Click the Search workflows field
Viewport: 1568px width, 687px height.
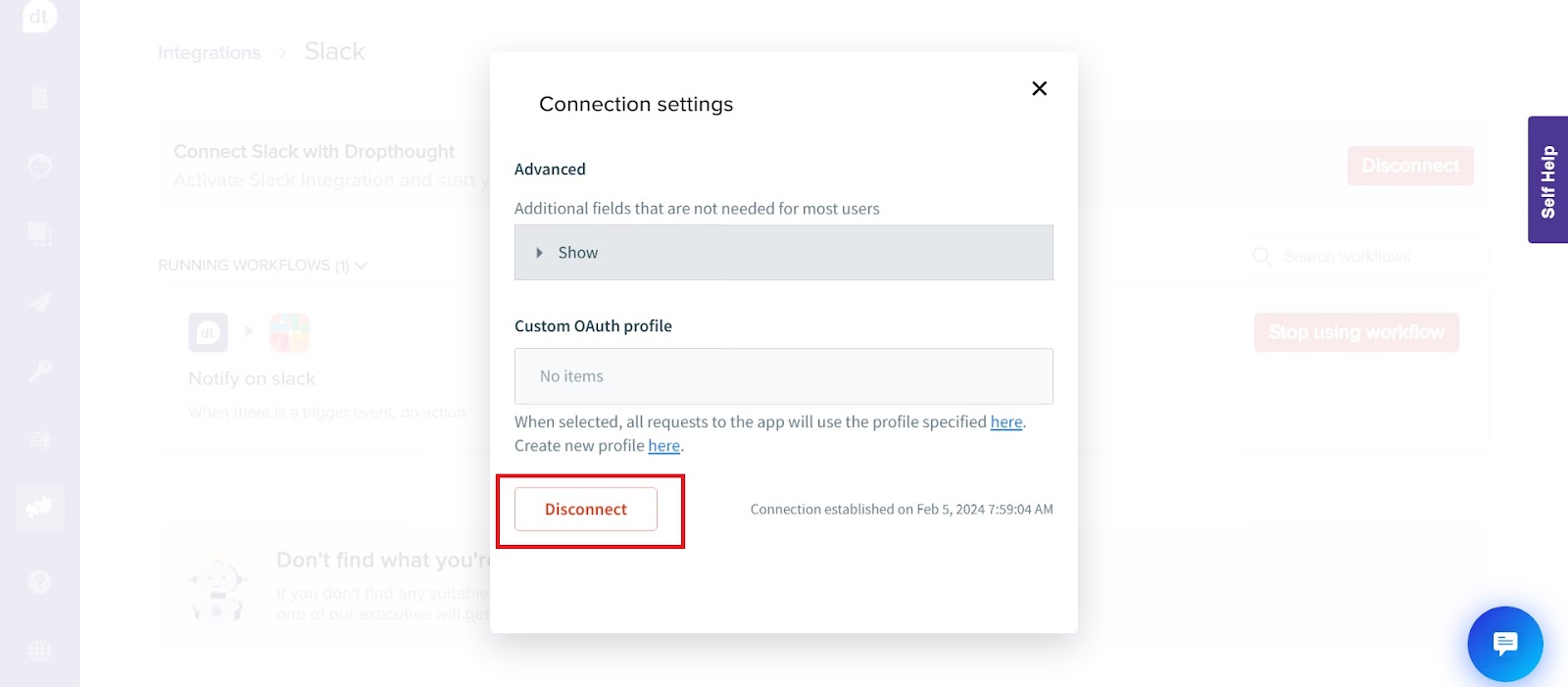(1367, 257)
